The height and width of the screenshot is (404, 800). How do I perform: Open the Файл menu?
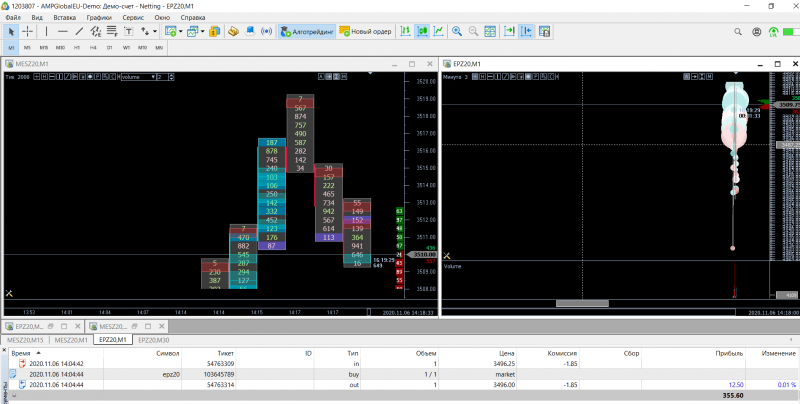[13, 17]
